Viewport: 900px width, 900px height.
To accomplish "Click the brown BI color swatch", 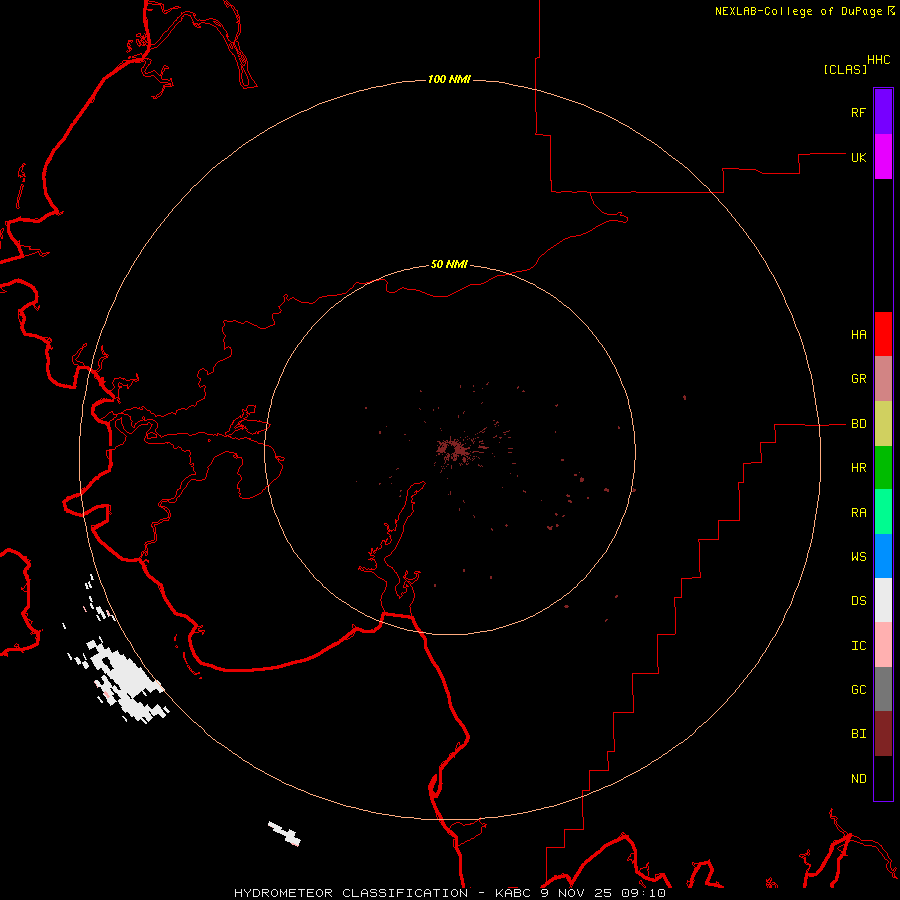I will [883, 734].
